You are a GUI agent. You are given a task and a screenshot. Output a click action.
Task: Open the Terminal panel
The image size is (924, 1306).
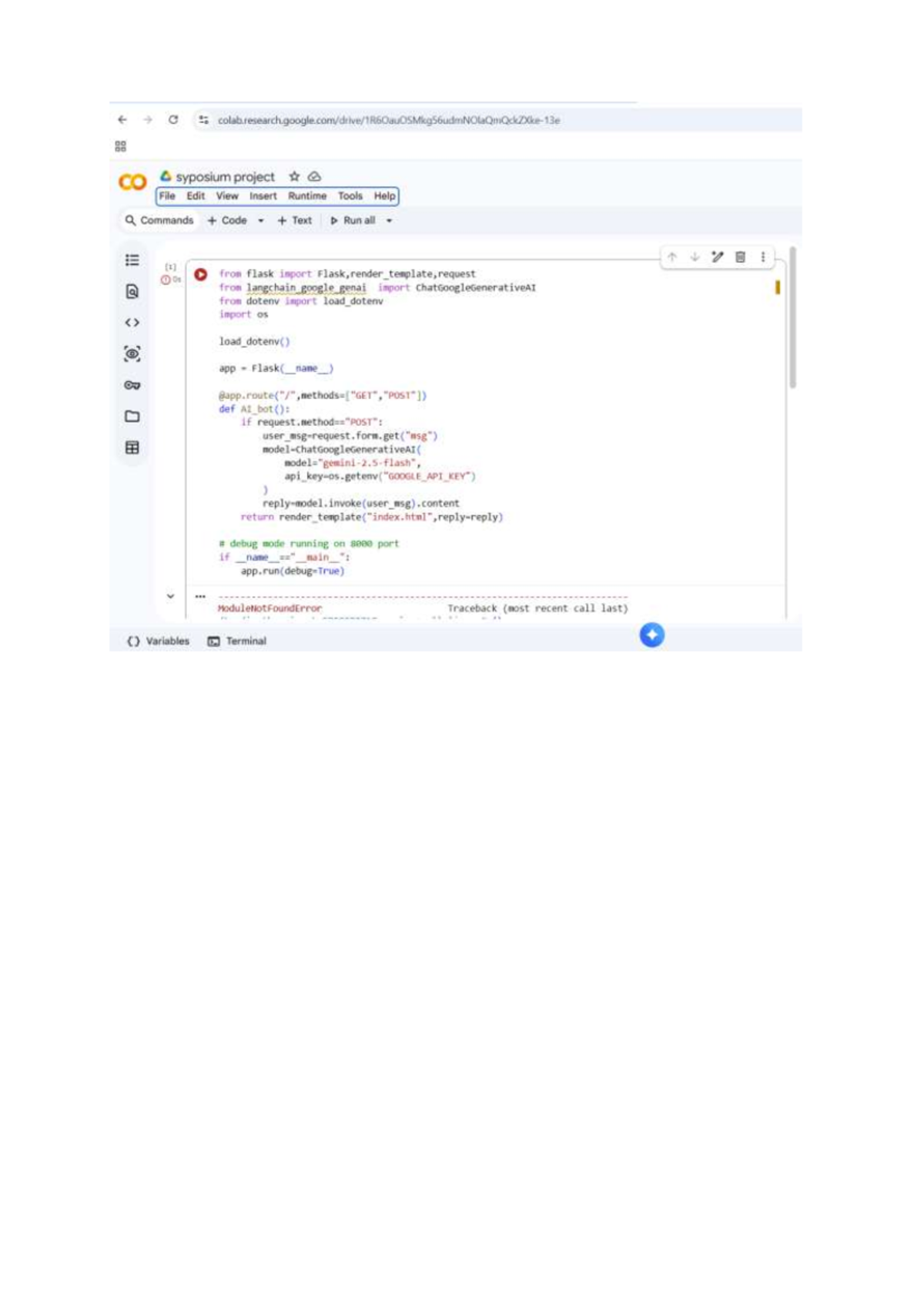[237, 641]
